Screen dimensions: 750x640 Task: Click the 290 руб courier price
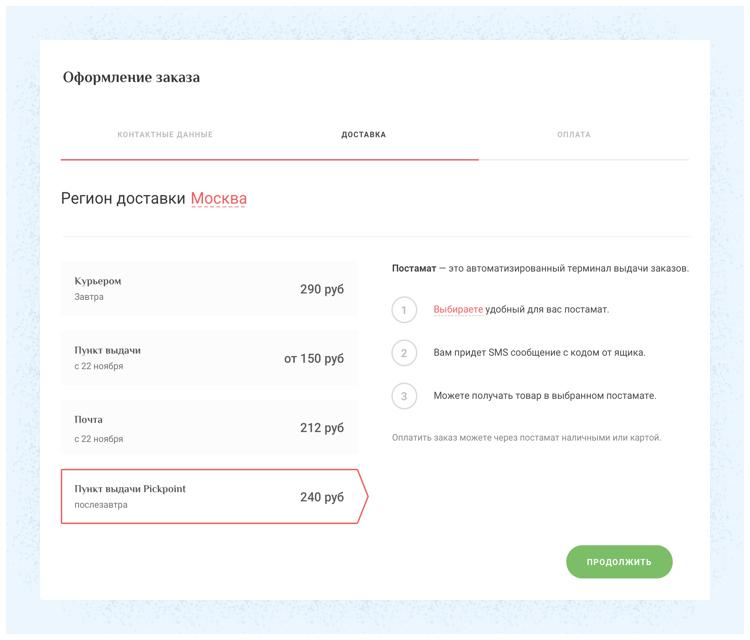[322, 289]
